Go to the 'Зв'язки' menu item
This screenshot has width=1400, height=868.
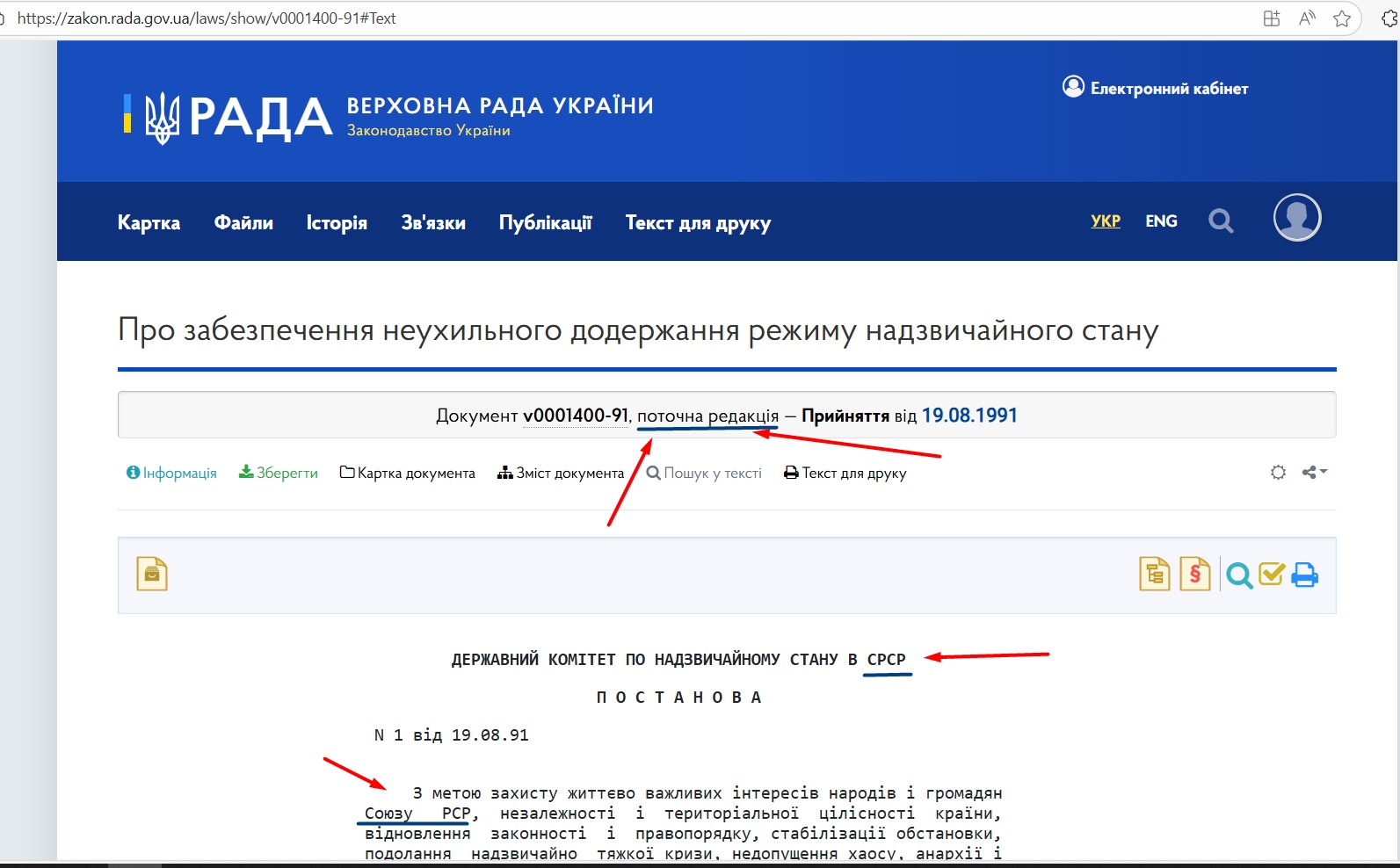(433, 223)
